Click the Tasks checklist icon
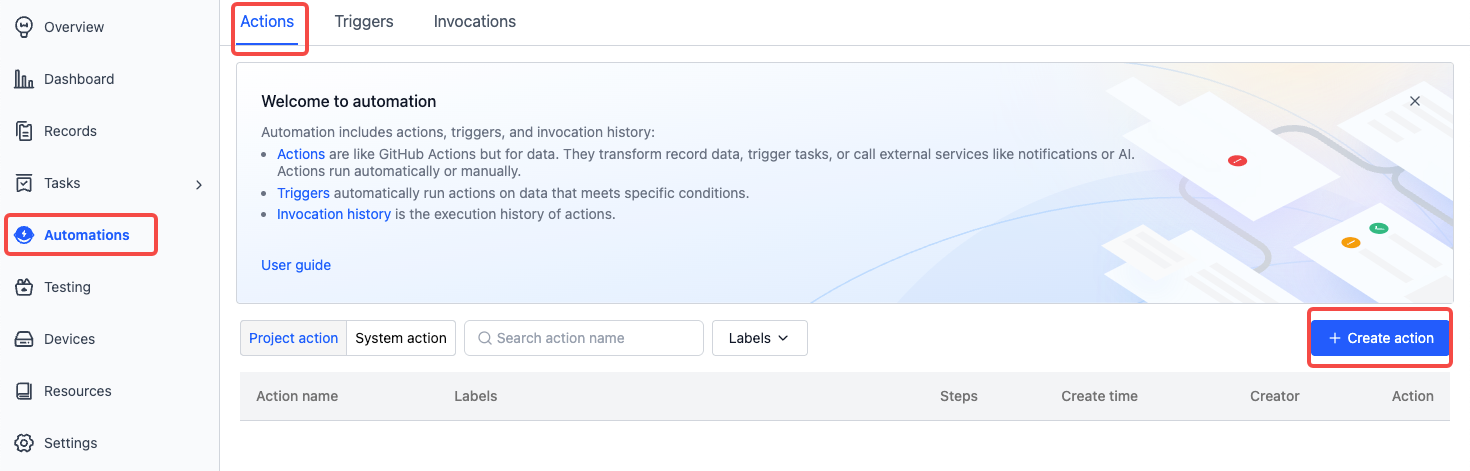 click(x=25, y=183)
